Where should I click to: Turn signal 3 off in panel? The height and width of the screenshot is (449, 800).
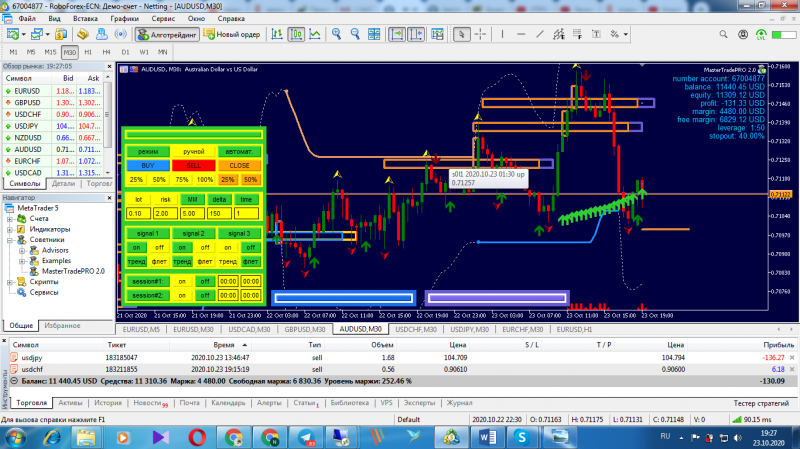coord(251,247)
